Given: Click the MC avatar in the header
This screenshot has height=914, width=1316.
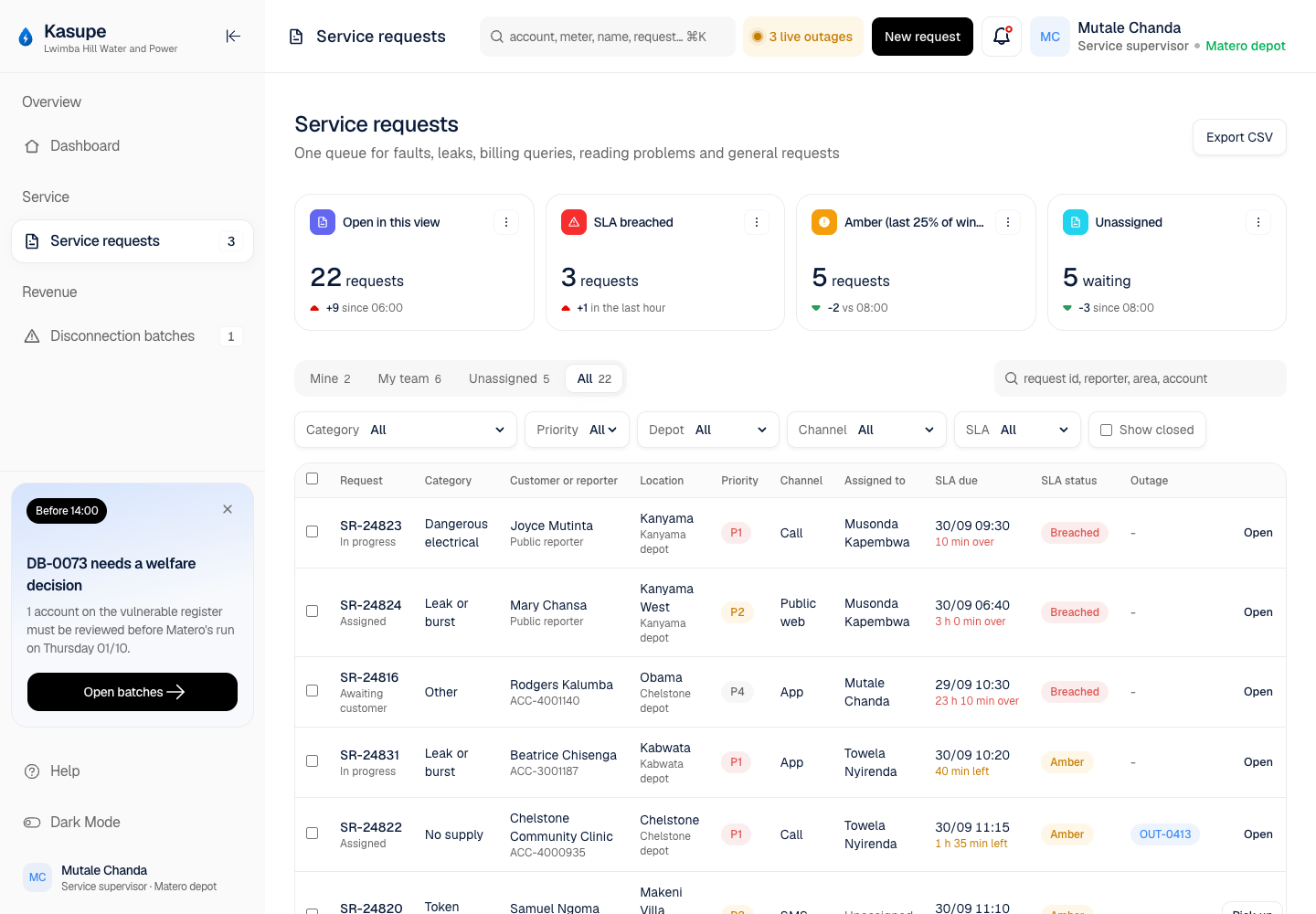Looking at the screenshot, I should 1050,37.
